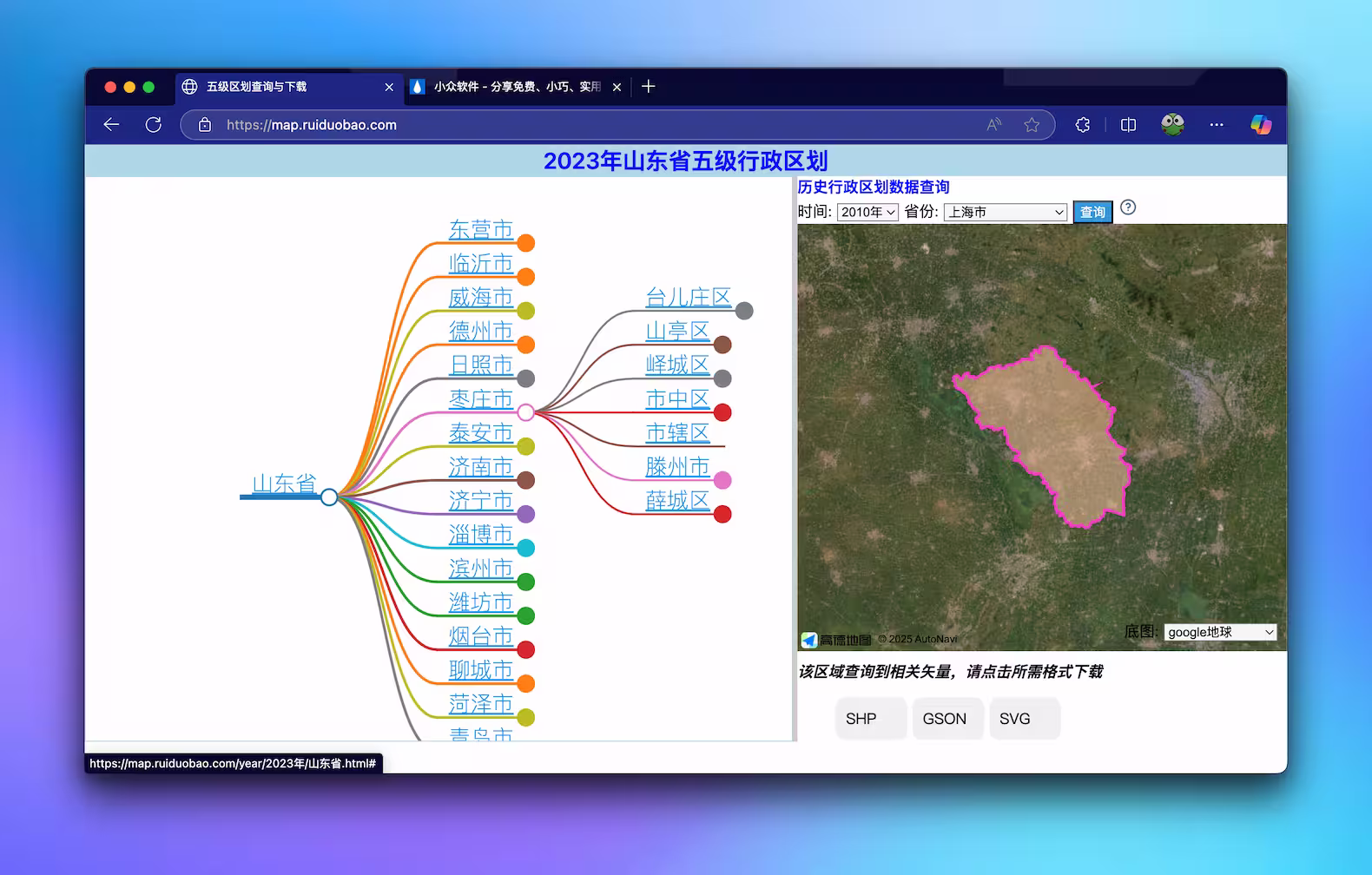Collapse the 山东省 root node circle
This screenshot has width=1372, height=875.
329,497
